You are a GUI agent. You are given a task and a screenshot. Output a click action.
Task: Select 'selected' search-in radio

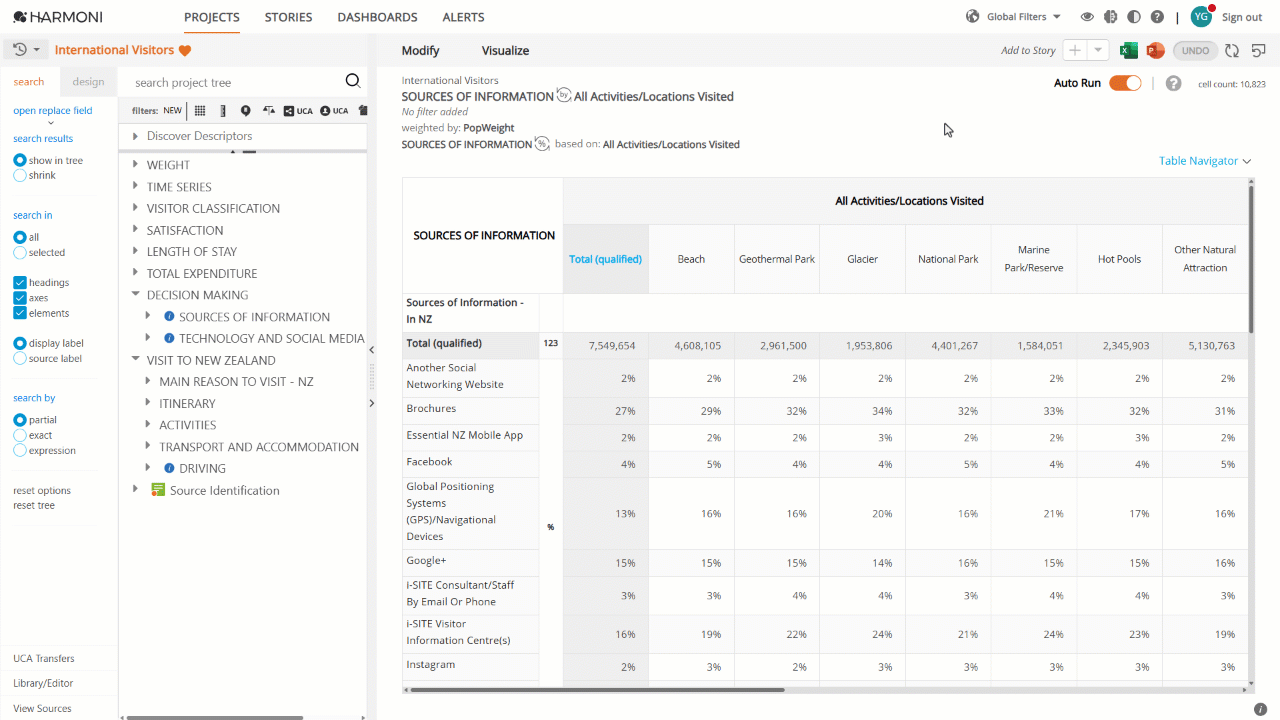[x=20, y=252]
